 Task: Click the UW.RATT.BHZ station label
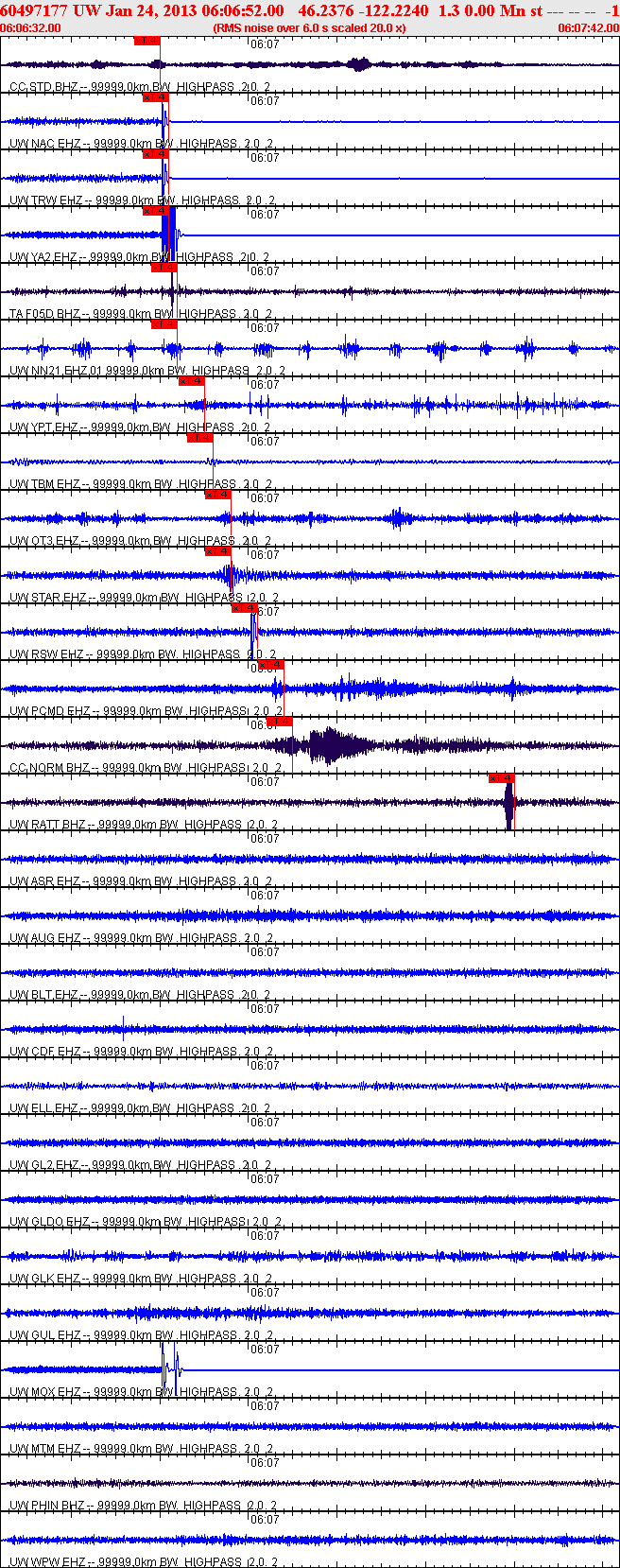click(143, 825)
